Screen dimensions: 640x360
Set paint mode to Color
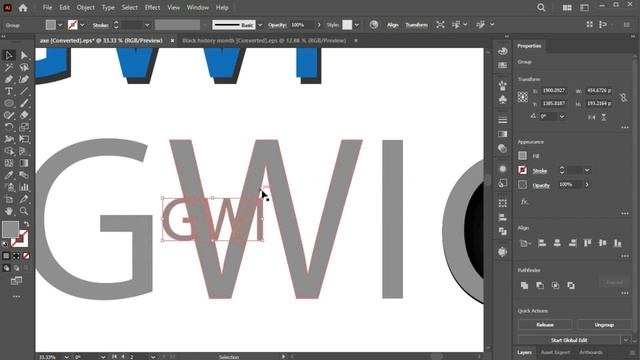[6, 256]
